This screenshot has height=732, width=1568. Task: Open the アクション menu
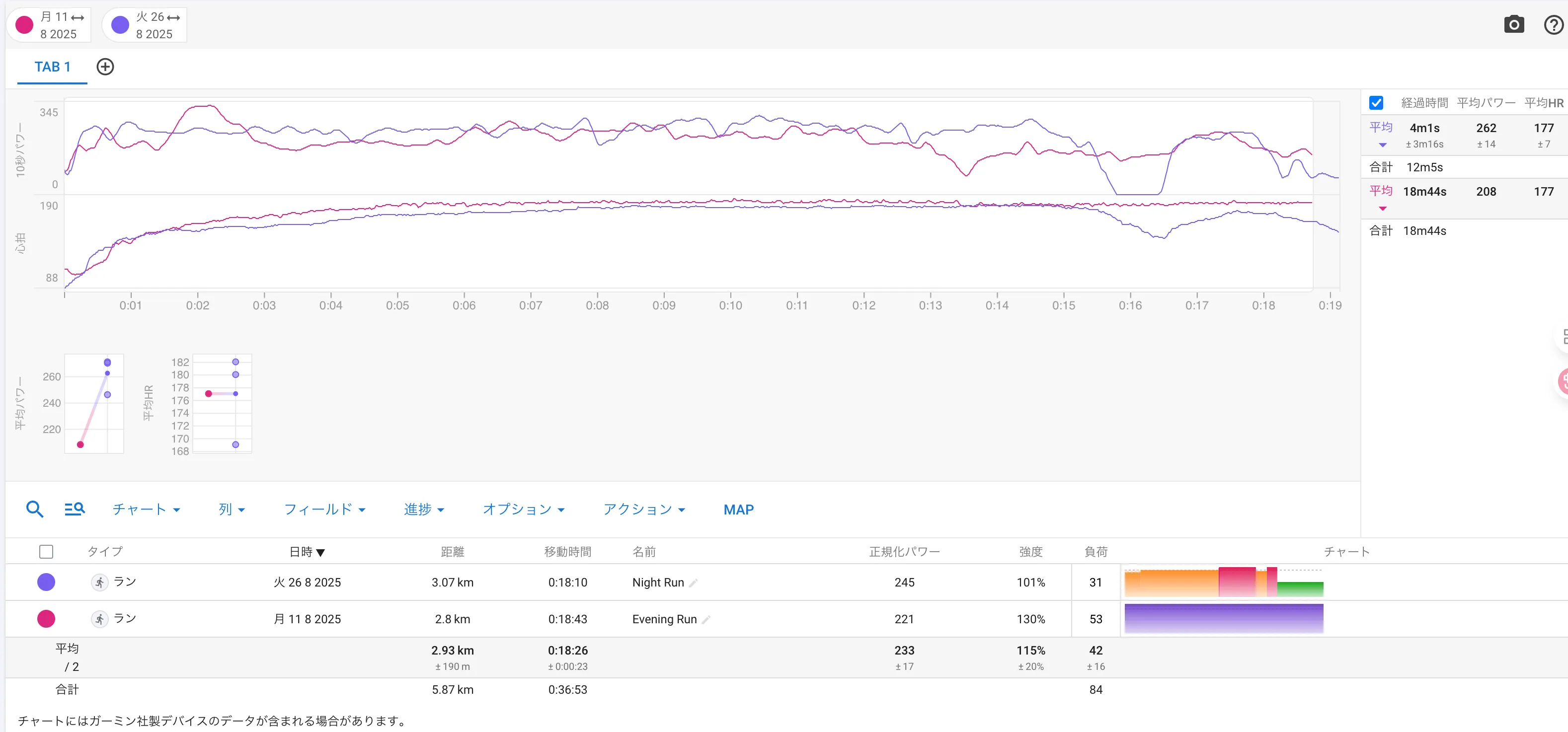tap(644, 510)
